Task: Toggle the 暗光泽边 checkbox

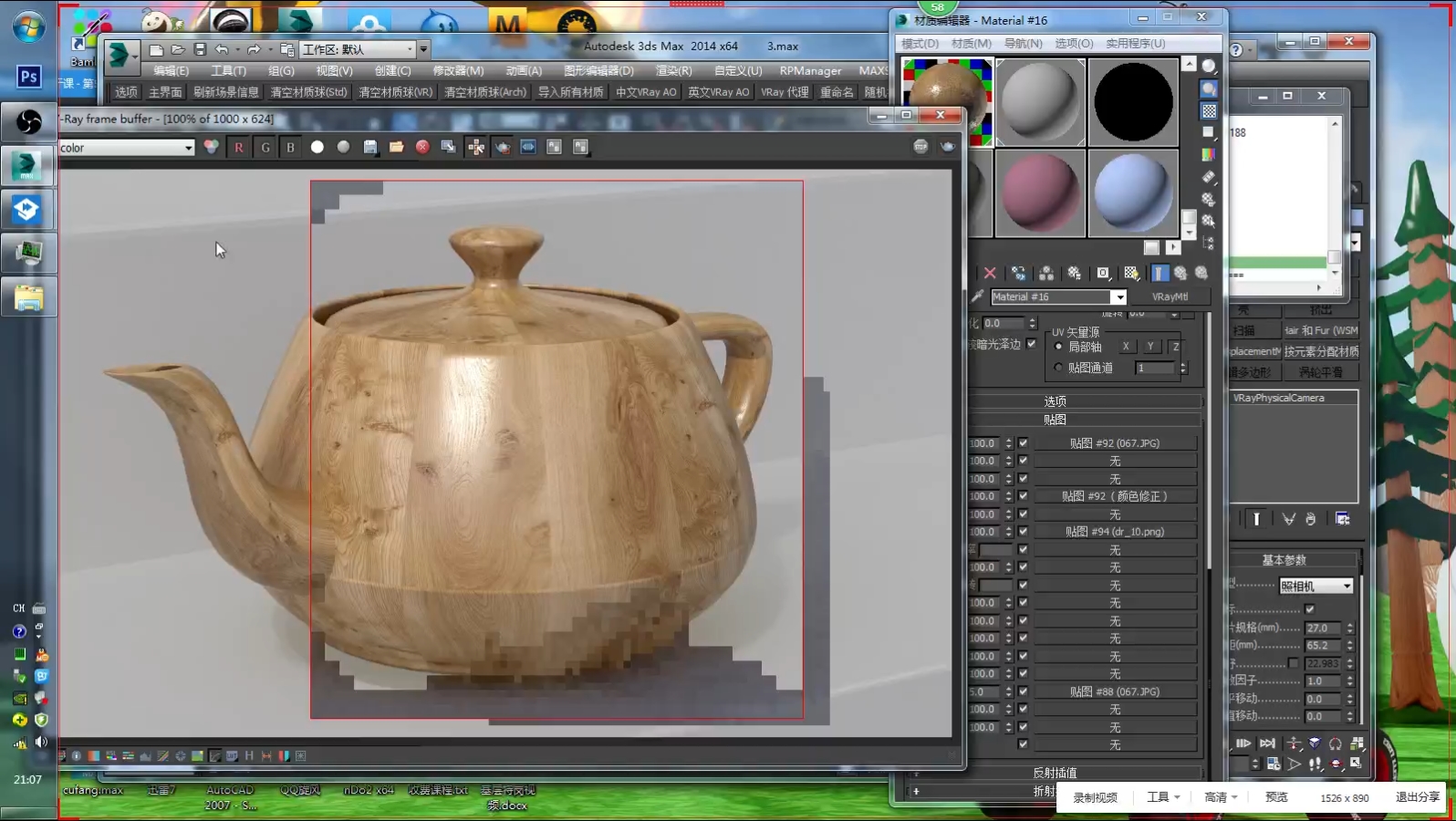Action: point(1031,344)
